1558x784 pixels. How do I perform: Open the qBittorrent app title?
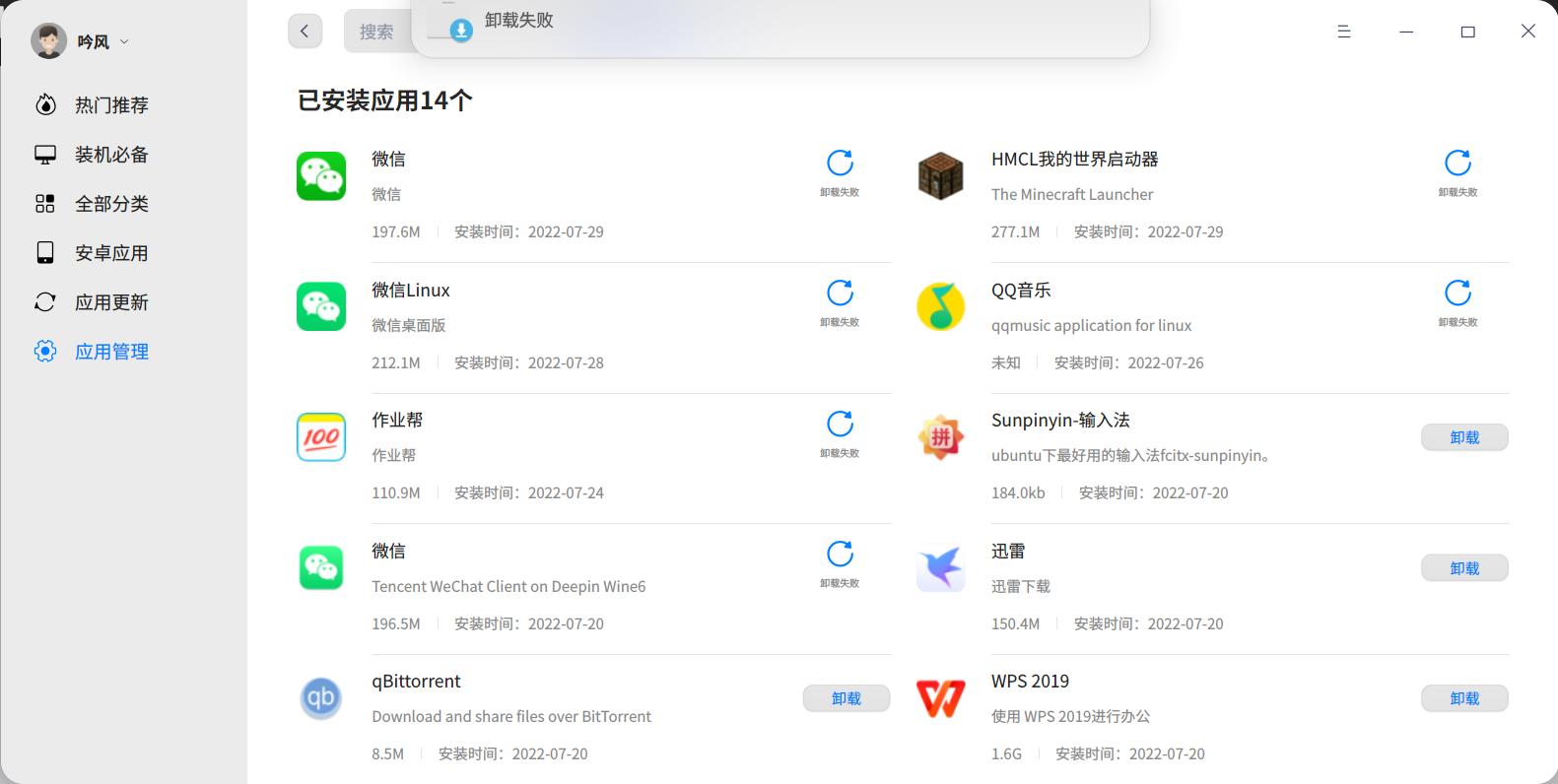(x=416, y=682)
